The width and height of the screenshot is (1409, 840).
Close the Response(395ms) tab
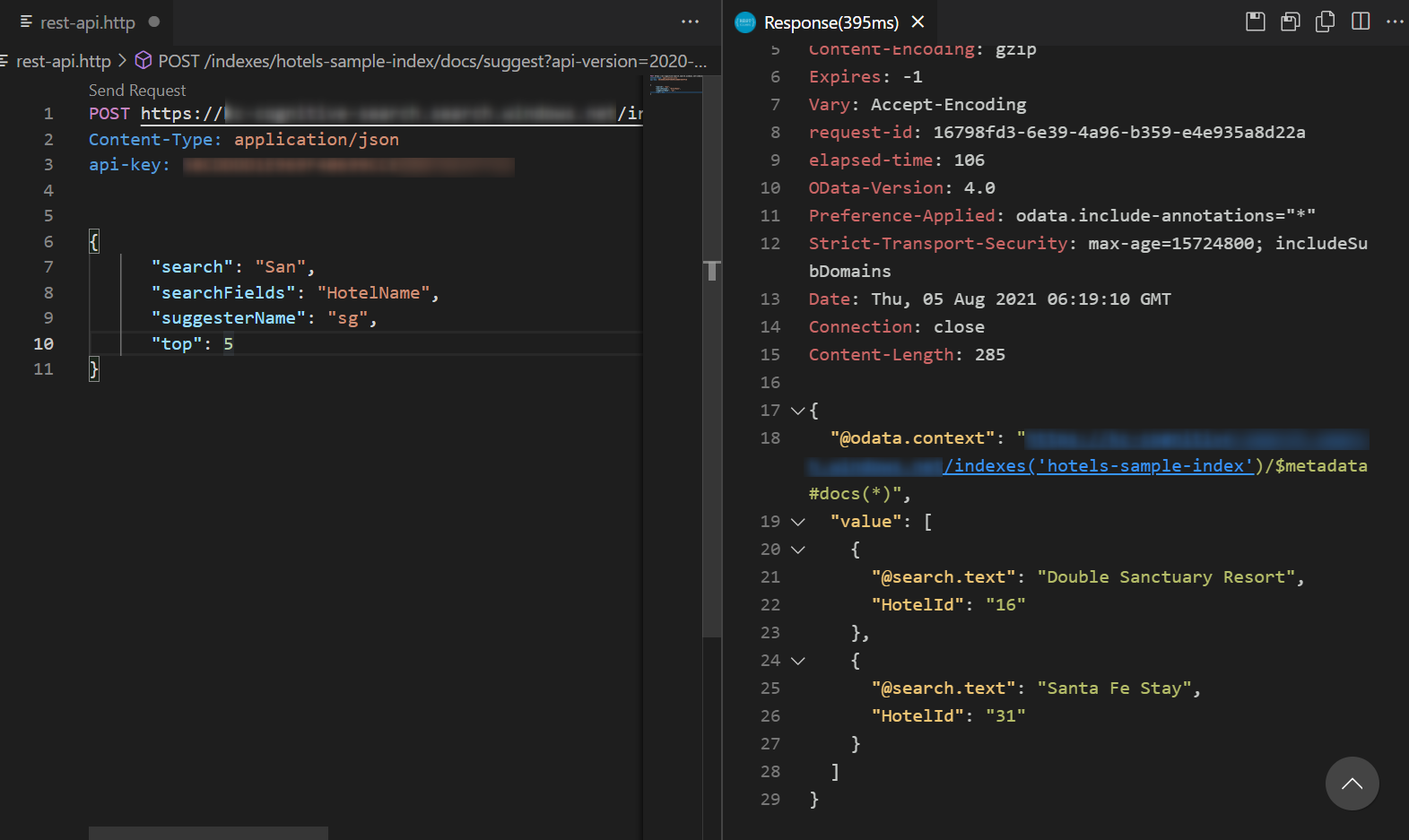pyautogui.click(x=918, y=22)
